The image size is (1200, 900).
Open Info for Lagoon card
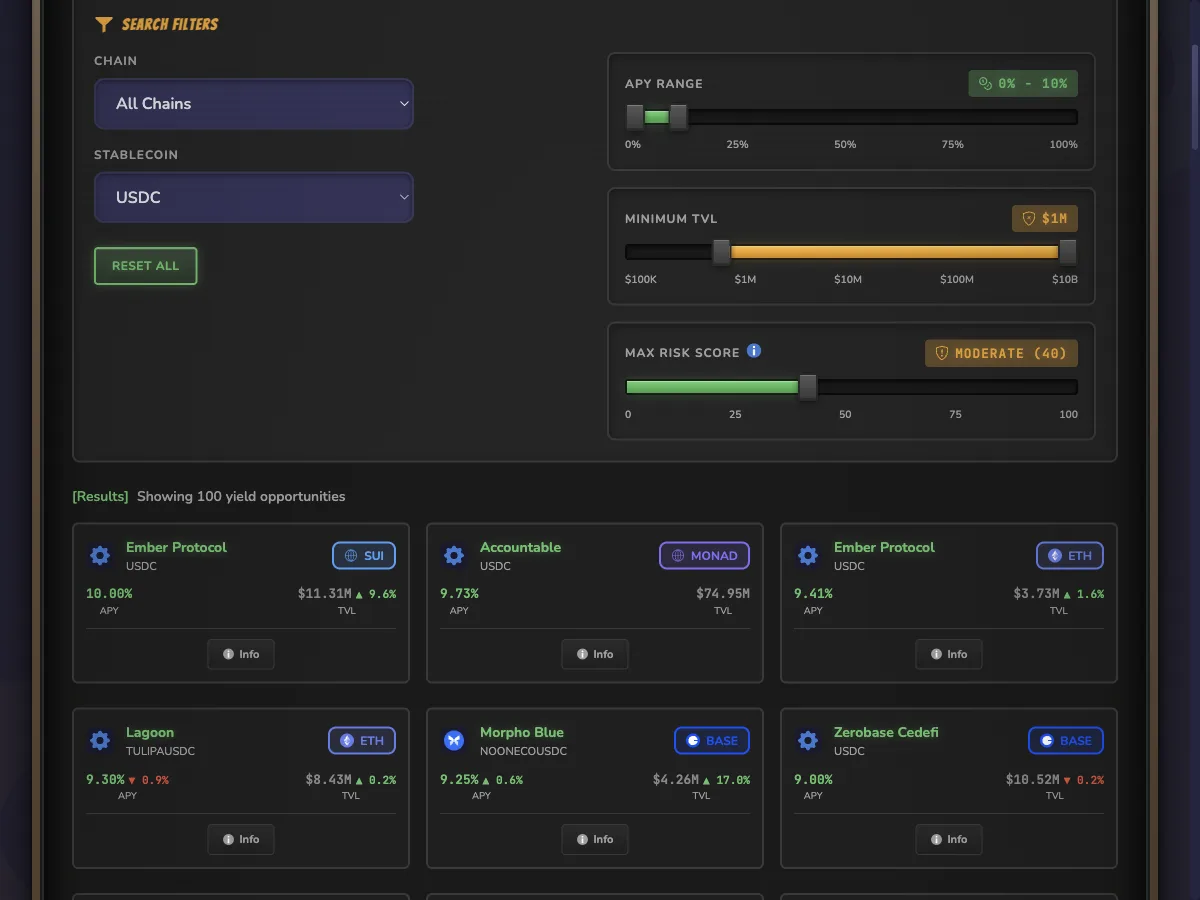tap(241, 839)
